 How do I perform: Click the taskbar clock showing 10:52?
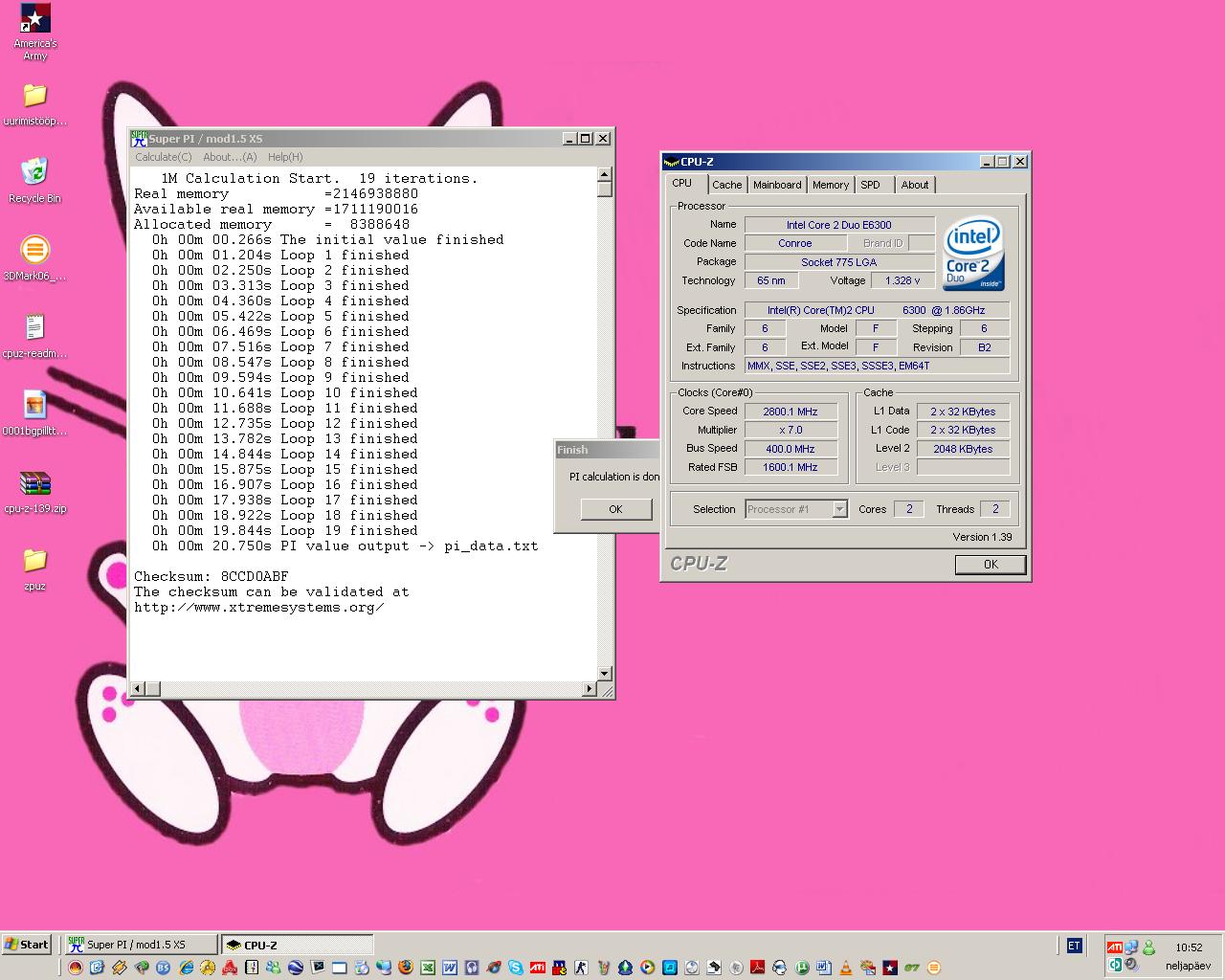(x=1189, y=947)
